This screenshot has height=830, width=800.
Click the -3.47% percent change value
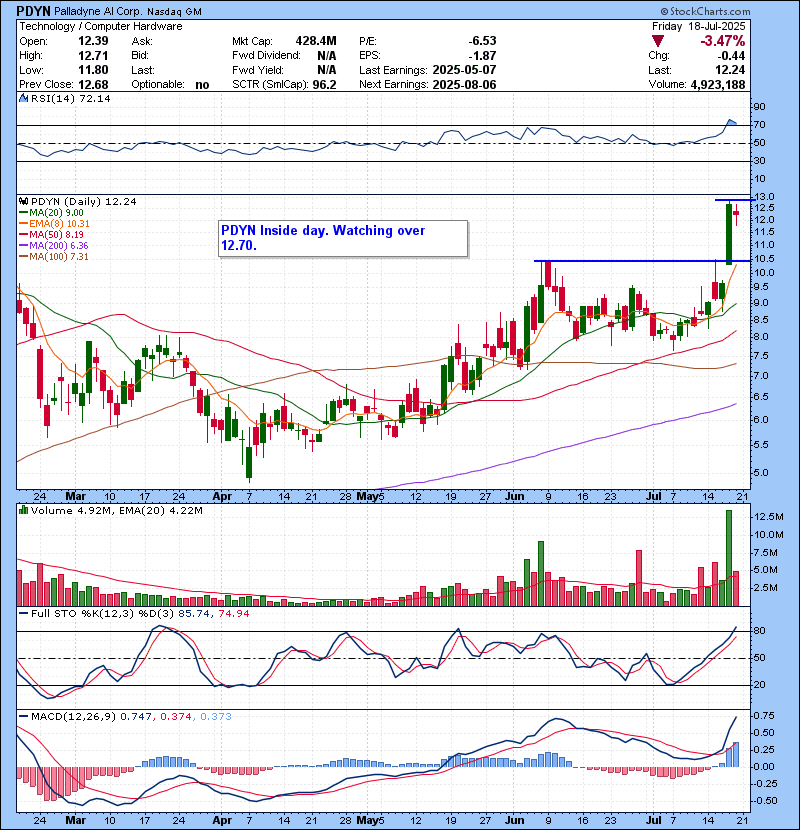coord(723,41)
